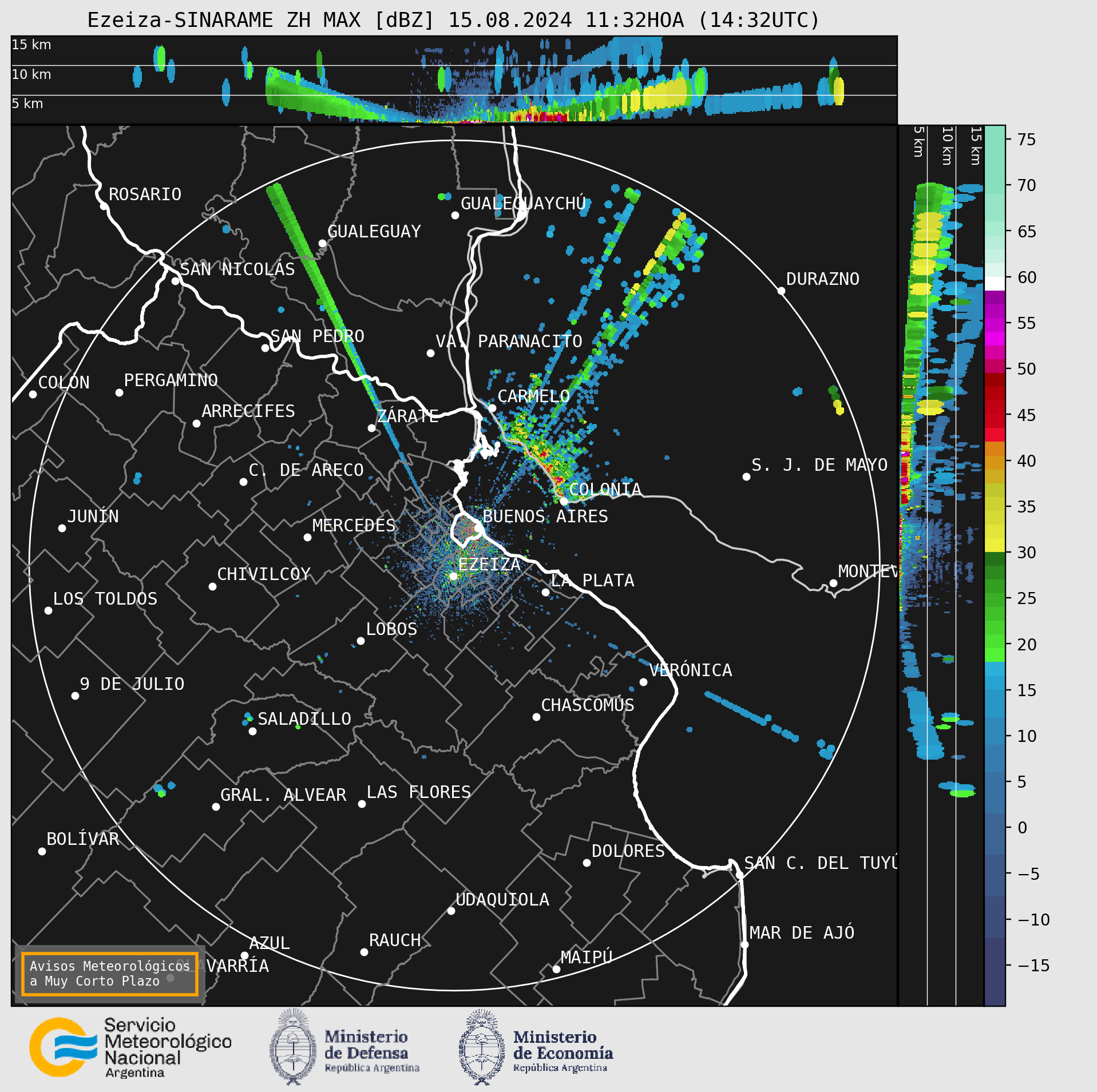Viewport: 1097px width, 1092px height.
Task: Click the CARMELO label
Action: 533,396
